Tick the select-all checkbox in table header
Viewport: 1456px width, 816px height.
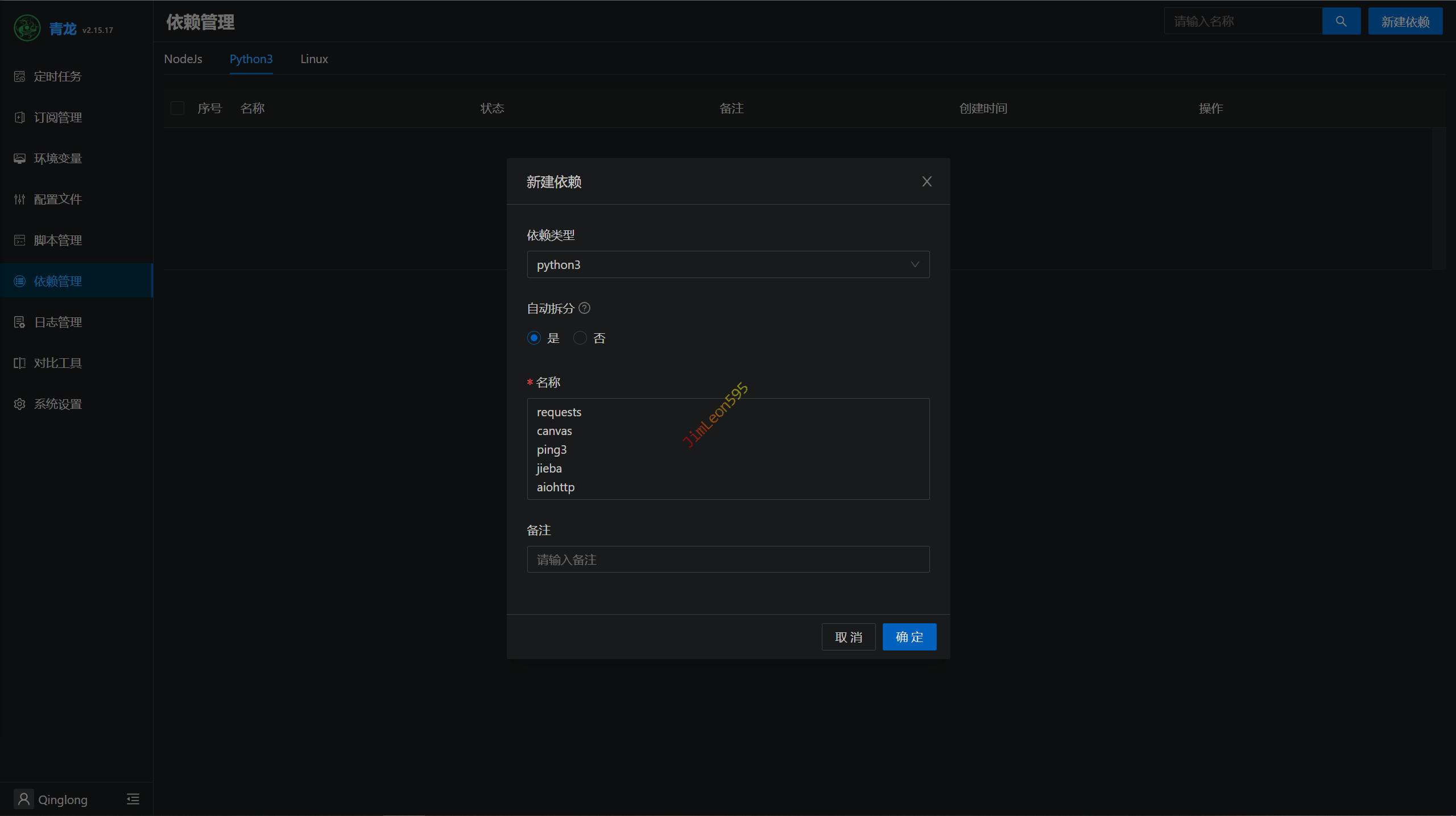pyautogui.click(x=177, y=108)
